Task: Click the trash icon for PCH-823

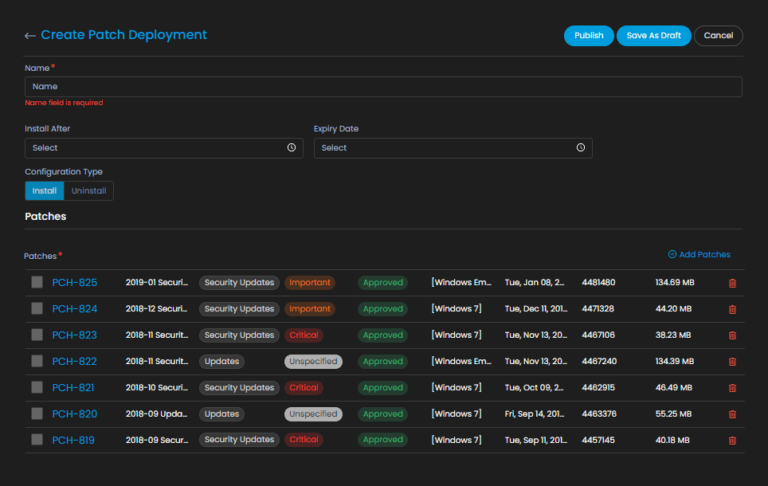Action: coord(732,335)
